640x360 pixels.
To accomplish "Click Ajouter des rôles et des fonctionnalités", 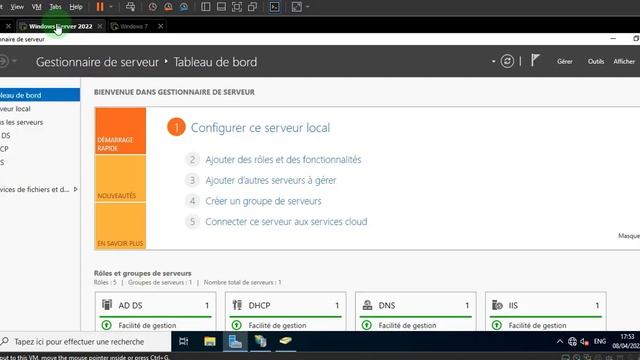I will tap(283, 160).
